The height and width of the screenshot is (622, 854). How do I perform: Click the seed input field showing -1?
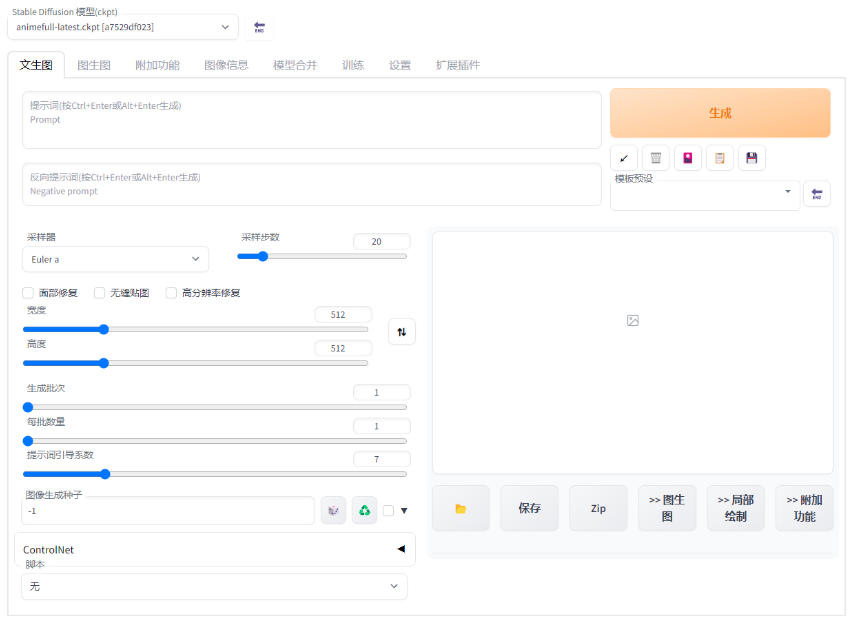165,510
